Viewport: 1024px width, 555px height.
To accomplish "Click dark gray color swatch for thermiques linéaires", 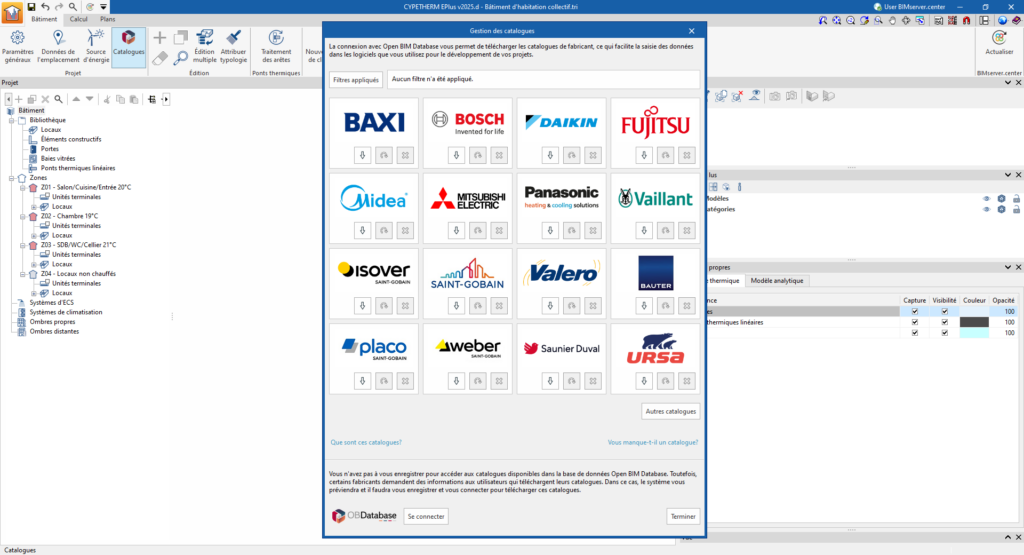I will pyautogui.click(x=974, y=322).
